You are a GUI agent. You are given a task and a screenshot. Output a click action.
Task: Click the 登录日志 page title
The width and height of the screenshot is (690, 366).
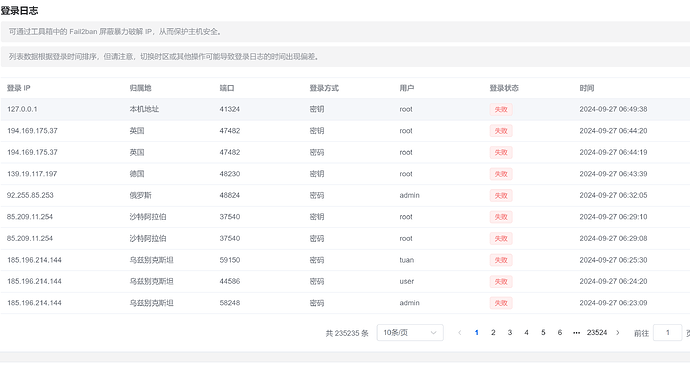coord(19,11)
